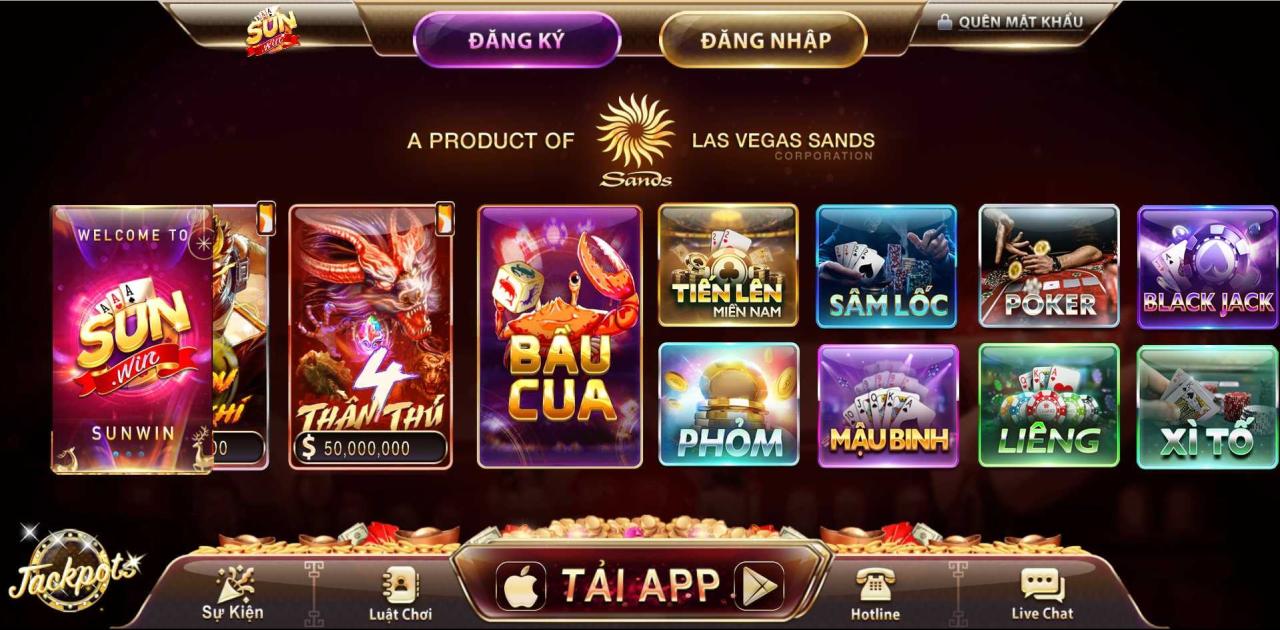The image size is (1280, 630).
Task: Open the Luật Chơi rules icon
Action: point(400,584)
